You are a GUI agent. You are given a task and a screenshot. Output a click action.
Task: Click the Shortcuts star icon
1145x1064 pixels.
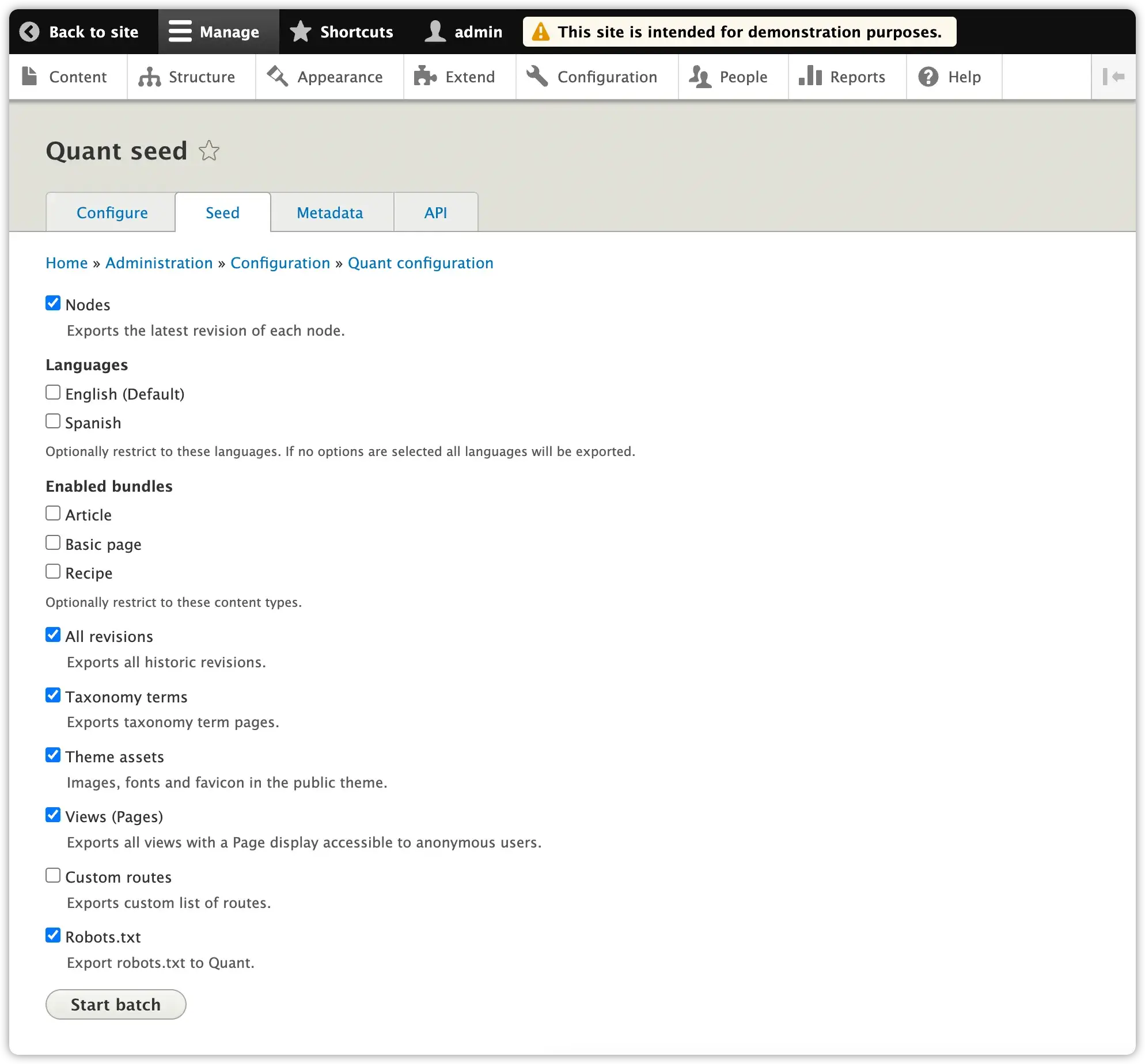300,32
